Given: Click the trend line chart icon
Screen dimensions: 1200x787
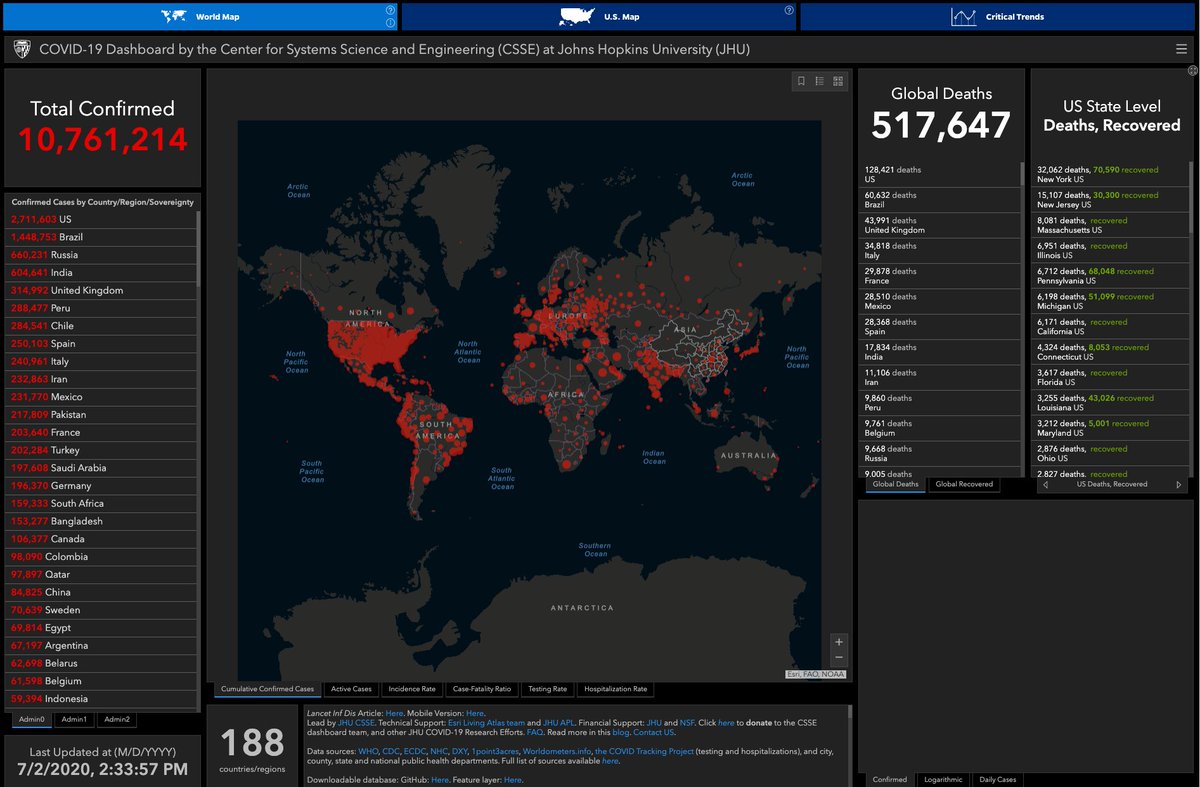Looking at the screenshot, I should pyautogui.click(x=964, y=16).
